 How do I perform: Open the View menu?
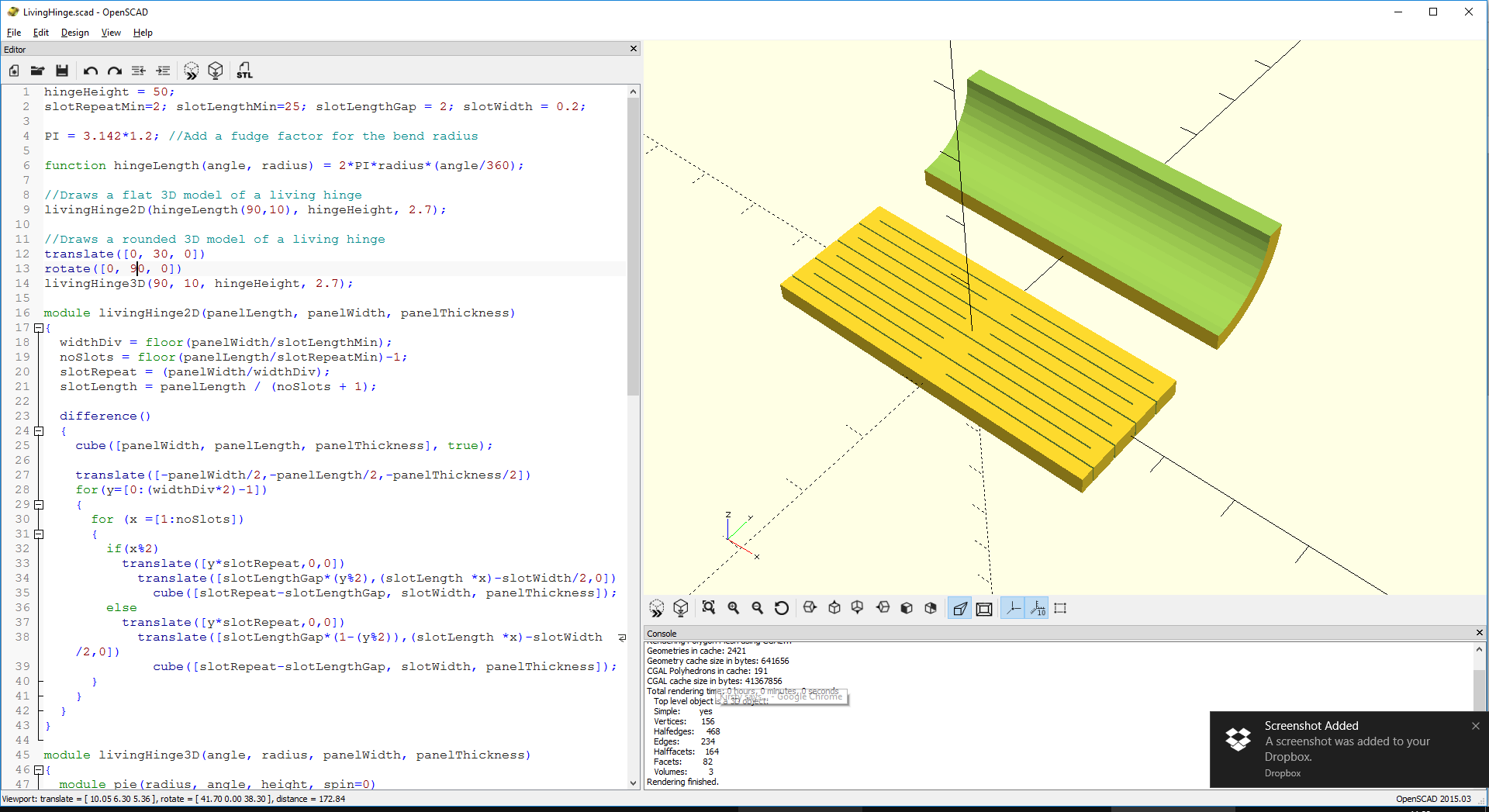point(110,33)
